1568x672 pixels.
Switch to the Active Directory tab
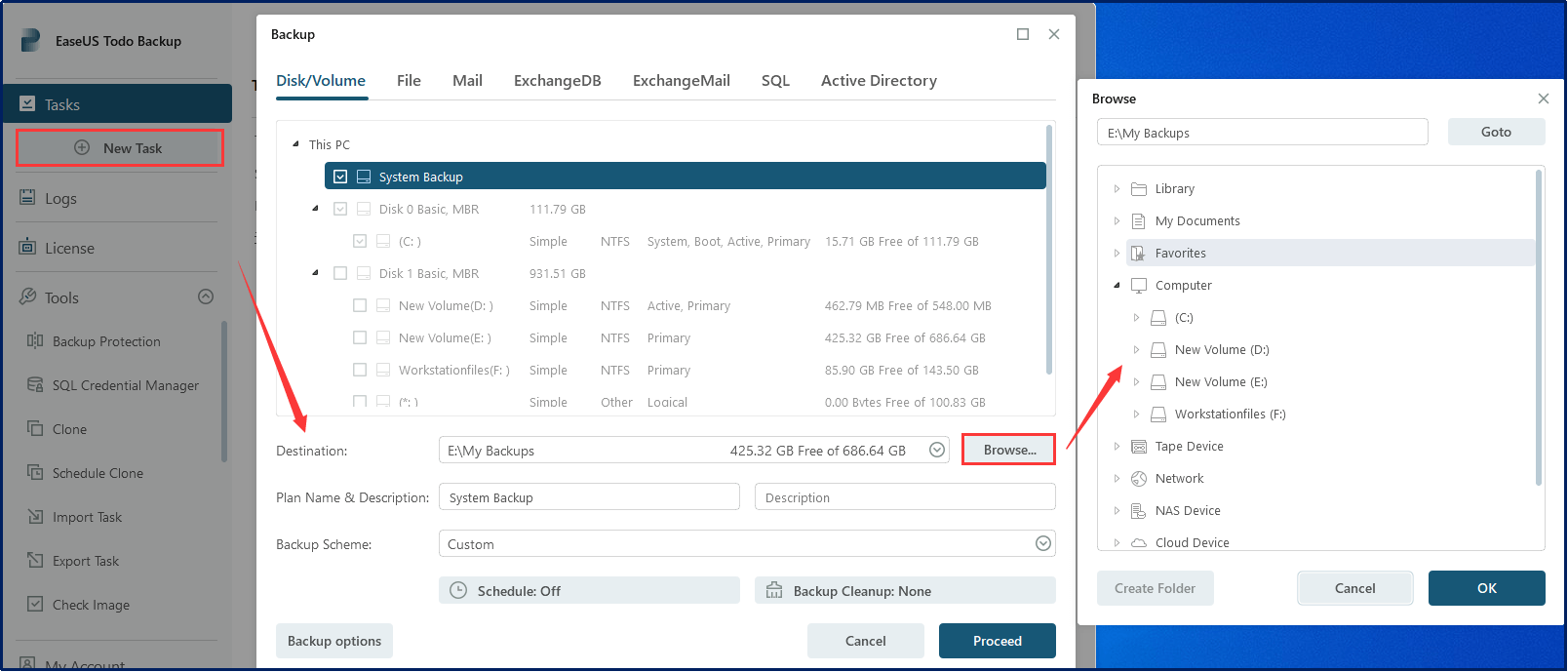click(x=878, y=81)
